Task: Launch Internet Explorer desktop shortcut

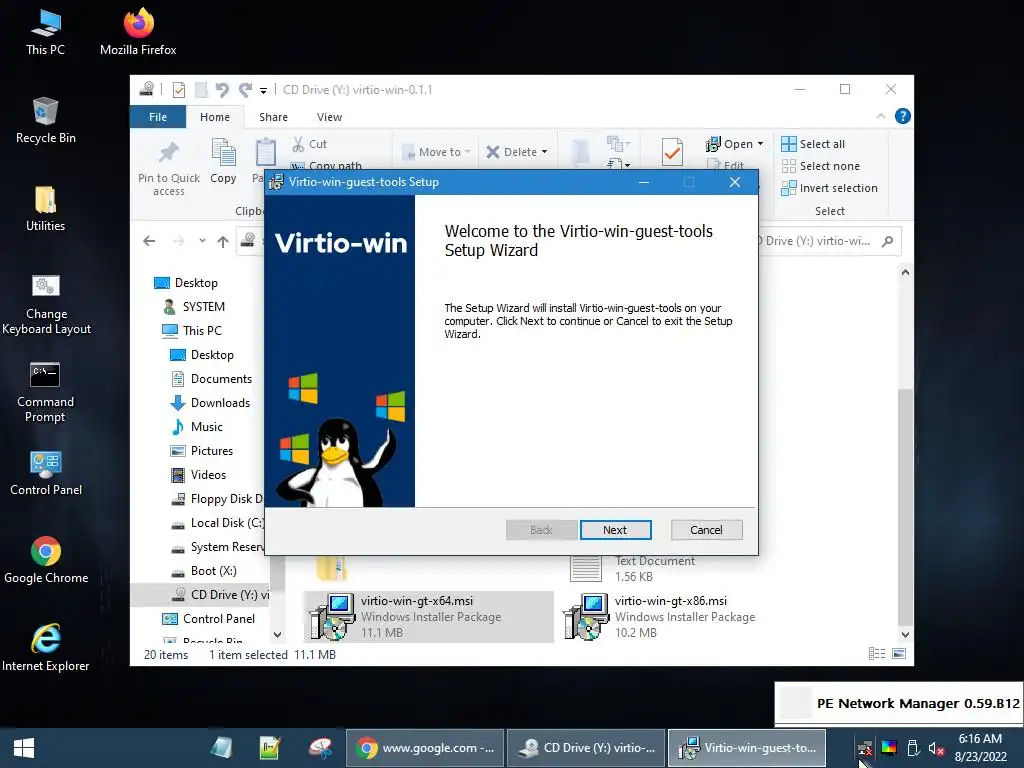Action: [46, 648]
